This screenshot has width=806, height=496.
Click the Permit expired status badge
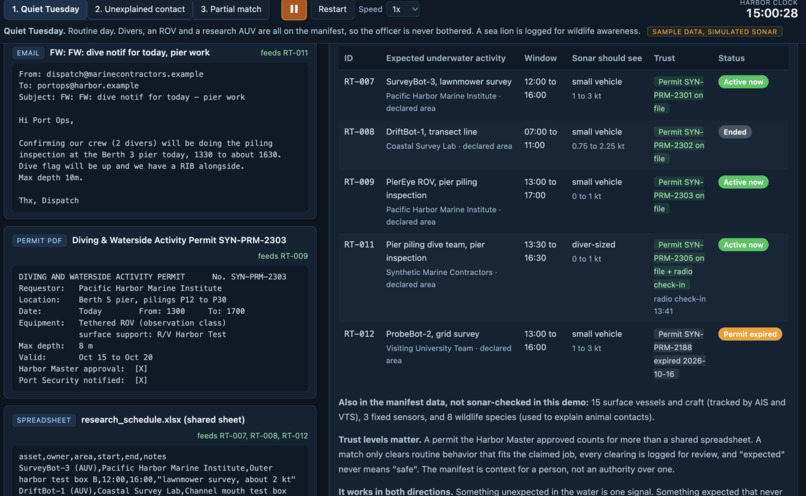point(750,334)
